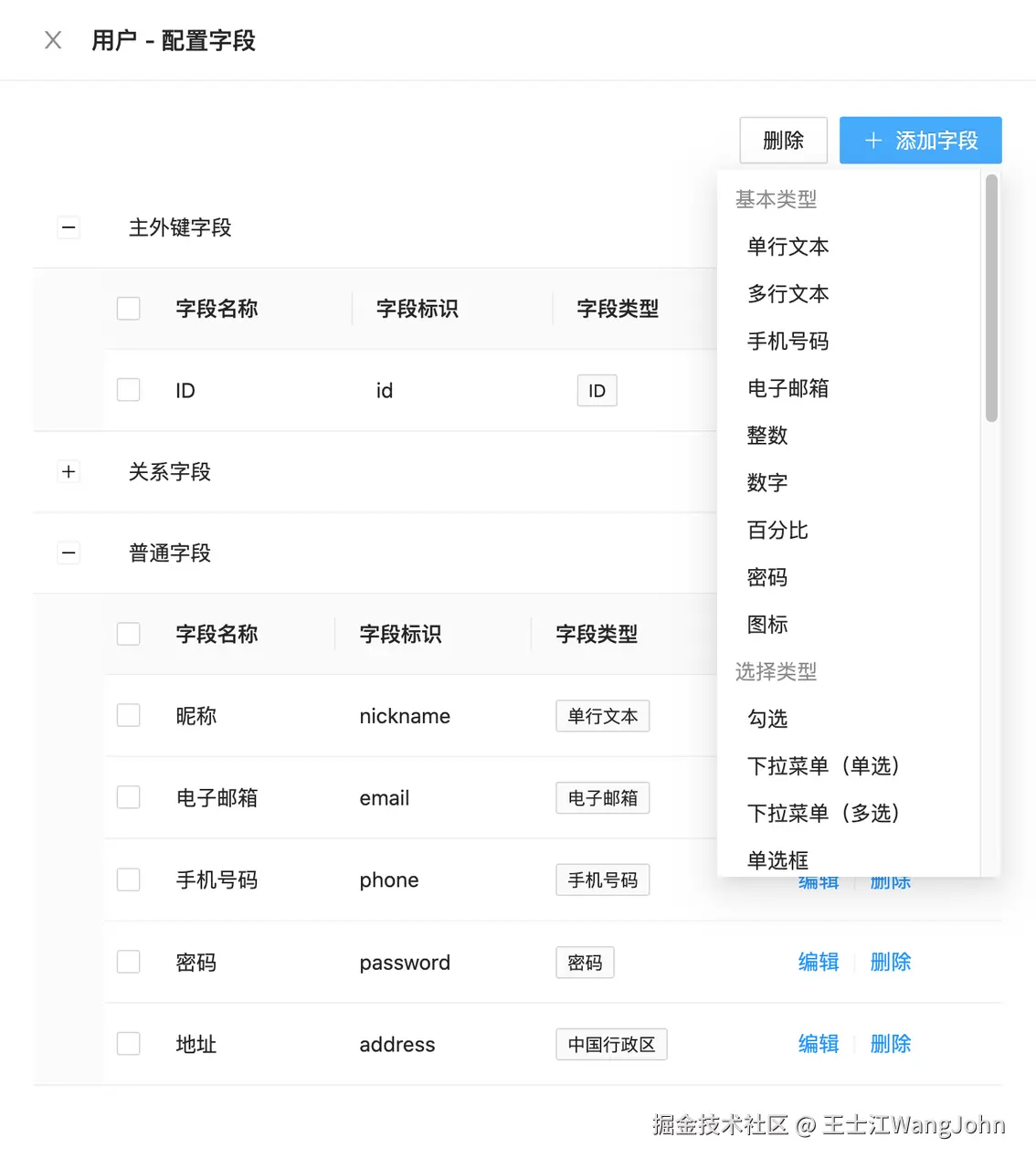Viewport: 1036px width, 1169px height.
Task: Click the 删除 button at the top
Action: 783,140
